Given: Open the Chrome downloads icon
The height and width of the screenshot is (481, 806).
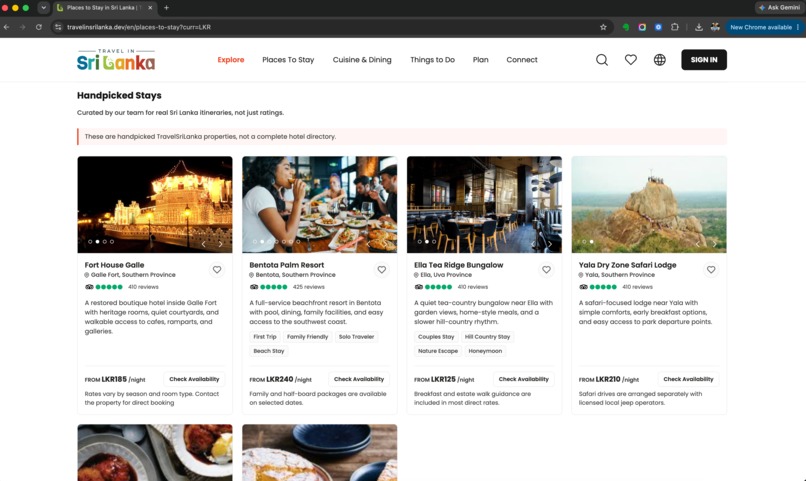Looking at the screenshot, I should pyautogui.click(x=699, y=27).
